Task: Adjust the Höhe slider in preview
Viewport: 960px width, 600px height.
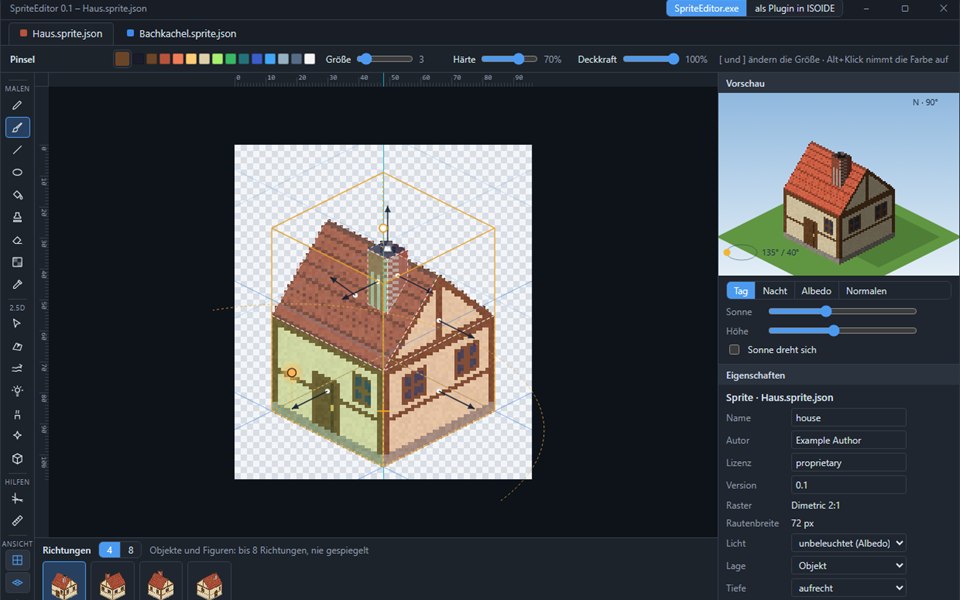Action: (x=842, y=331)
